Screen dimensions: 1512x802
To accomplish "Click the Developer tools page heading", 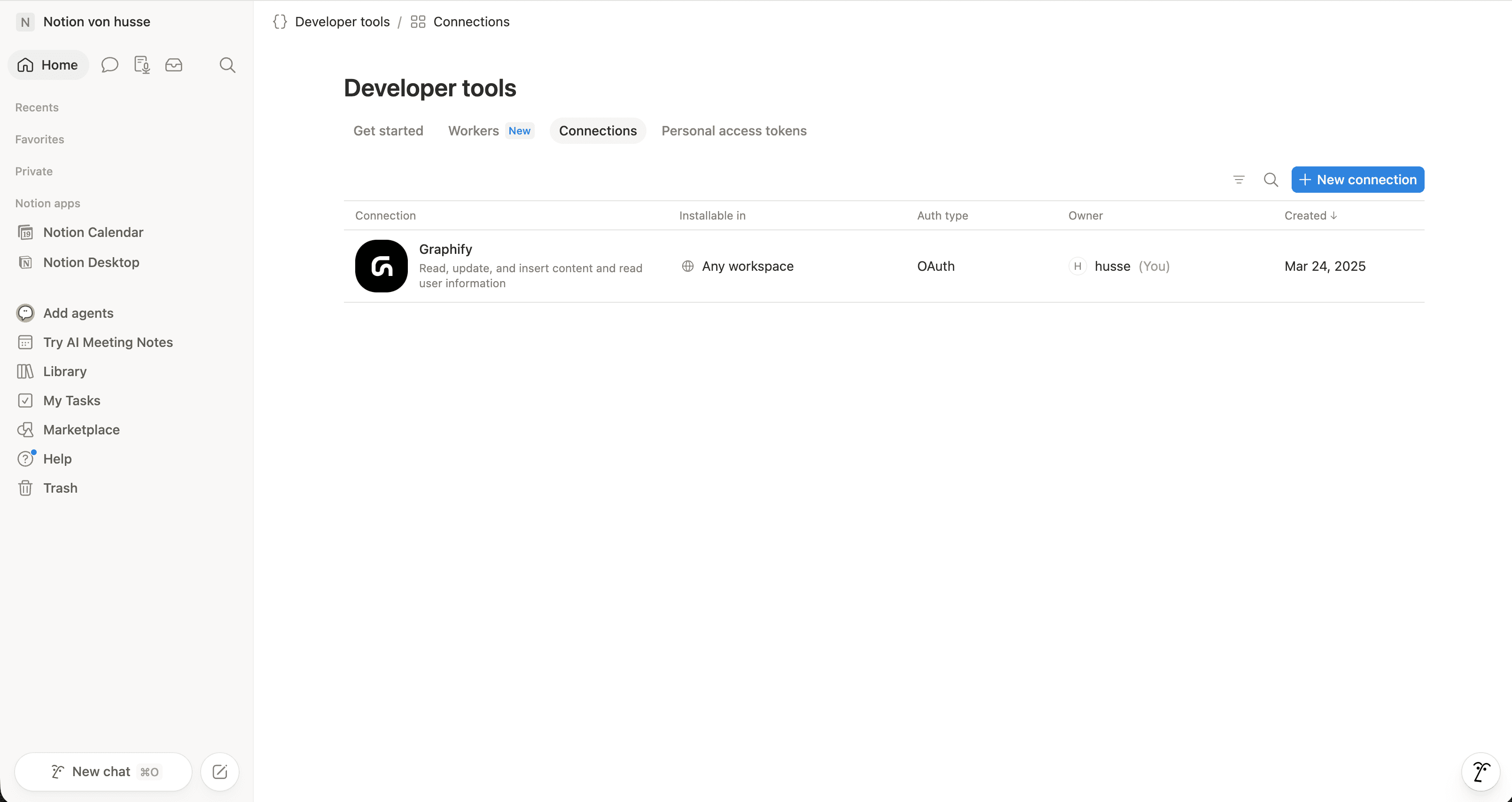I will coord(429,88).
